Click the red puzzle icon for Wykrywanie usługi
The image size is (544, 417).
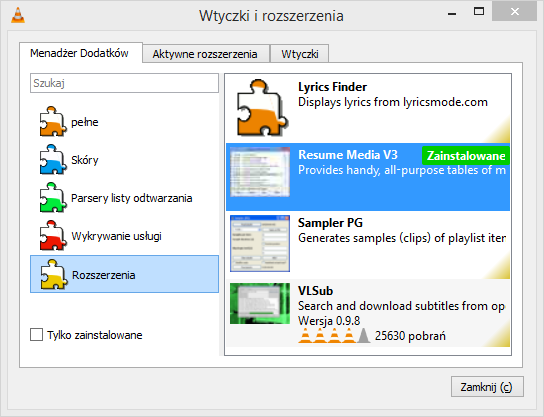(x=53, y=236)
